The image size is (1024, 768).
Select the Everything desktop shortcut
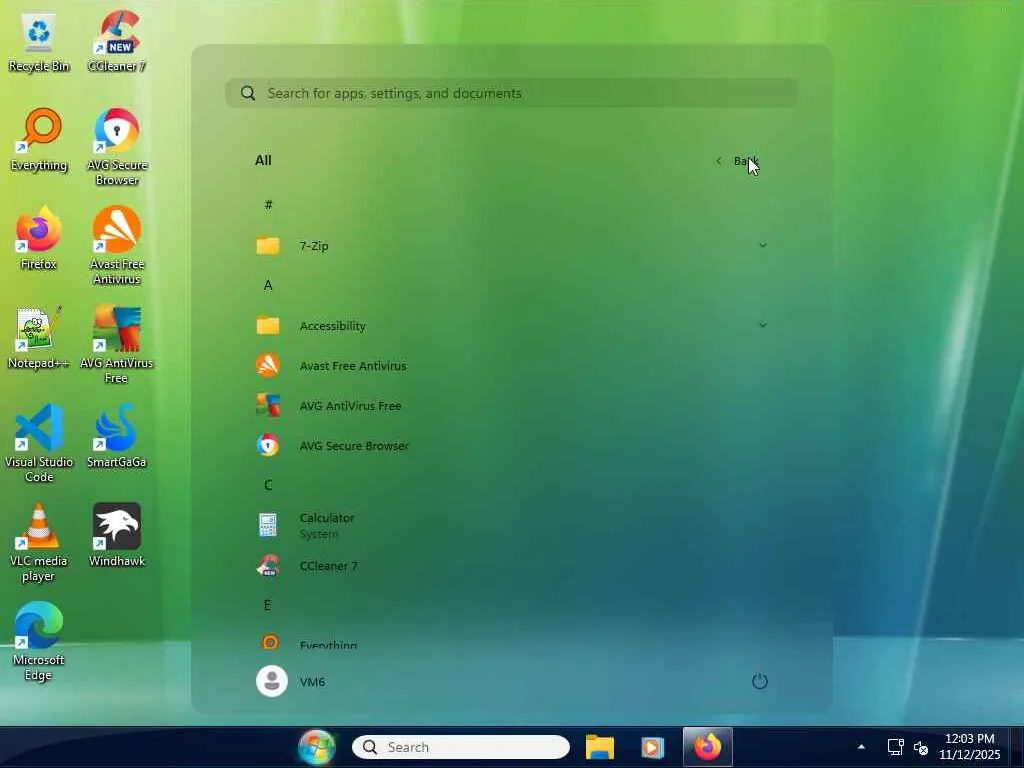tap(39, 140)
